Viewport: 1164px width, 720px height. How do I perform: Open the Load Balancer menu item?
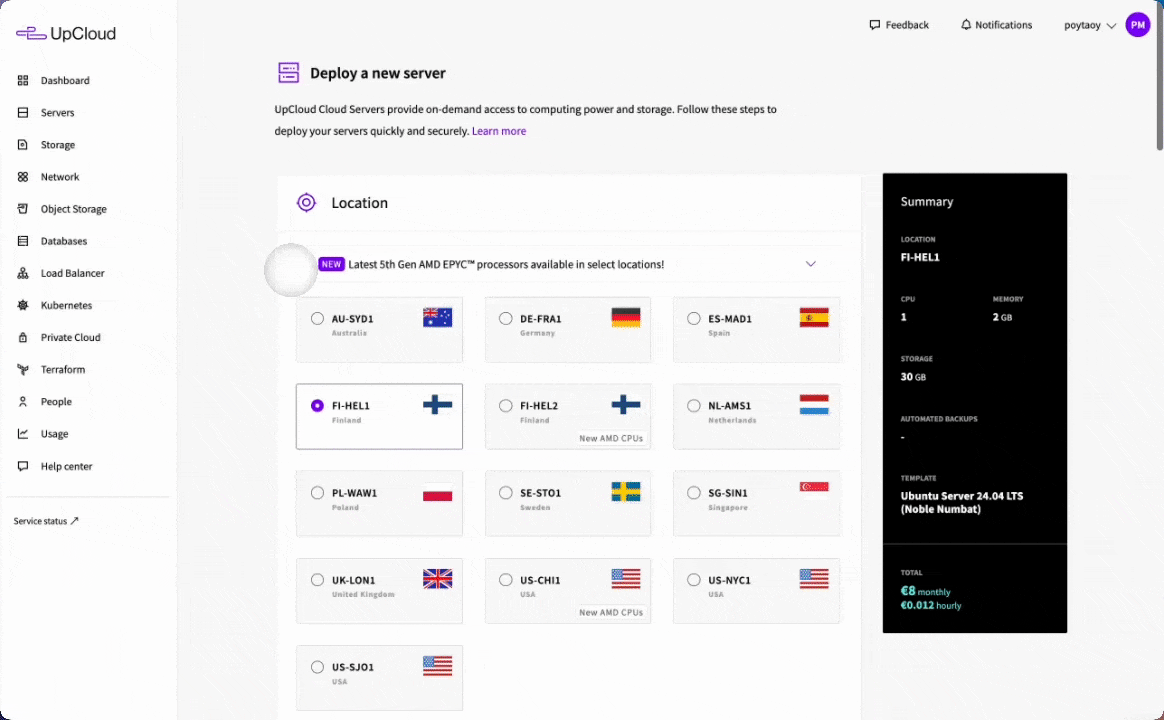72,273
